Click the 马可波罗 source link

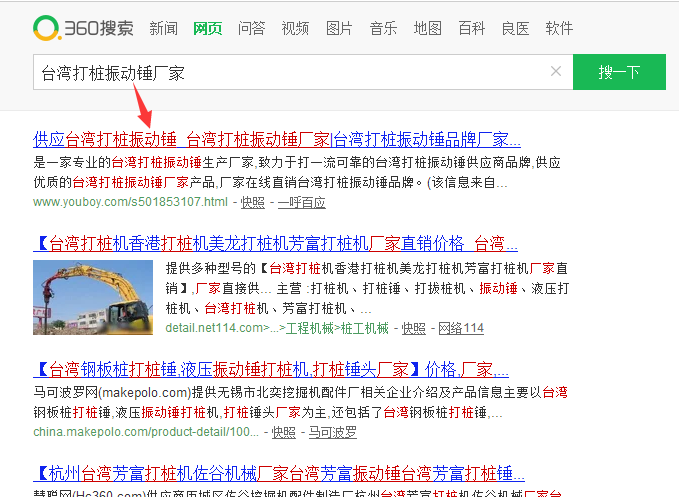tap(333, 432)
